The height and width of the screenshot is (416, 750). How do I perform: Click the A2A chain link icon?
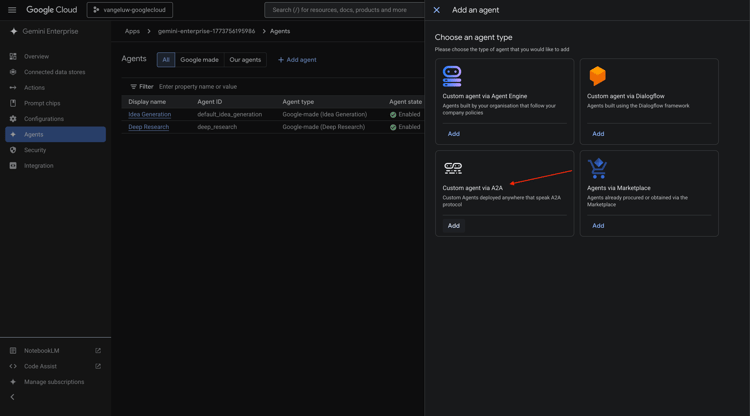pyautogui.click(x=452, y=168)
